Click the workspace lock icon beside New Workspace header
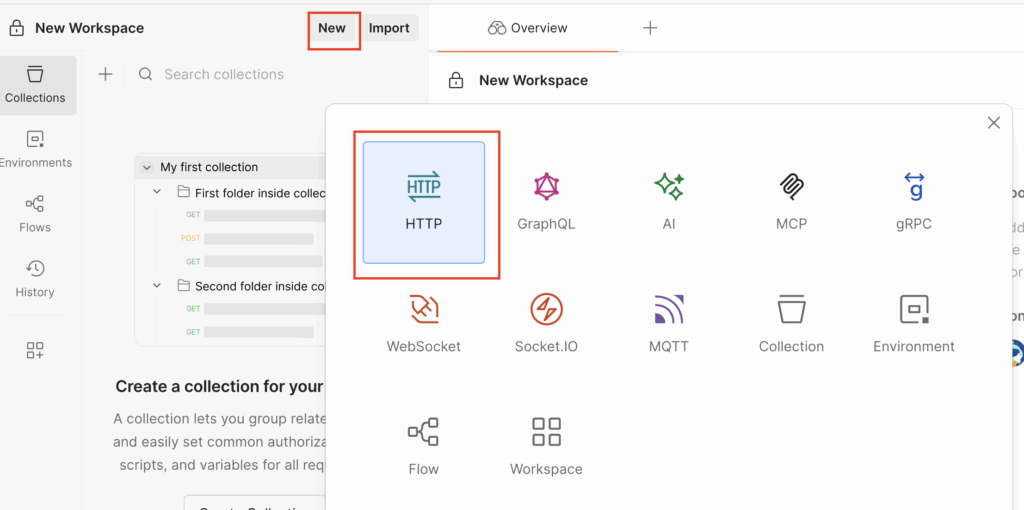This screenshot has height=510, width=1024. click(17, 29)
